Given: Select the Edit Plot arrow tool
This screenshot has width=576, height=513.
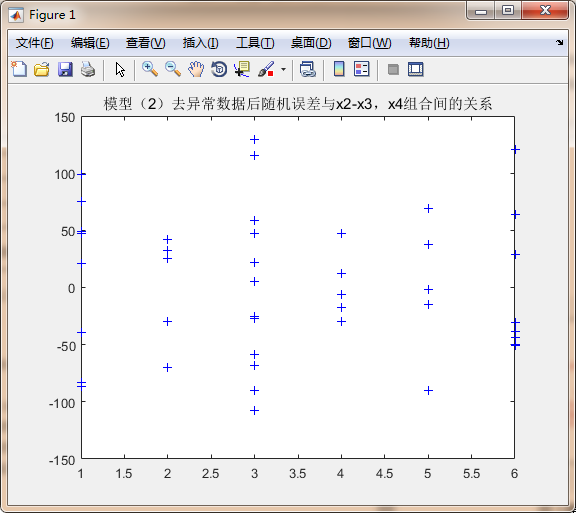Looking at the screenshot, I should tap(120, 69).
